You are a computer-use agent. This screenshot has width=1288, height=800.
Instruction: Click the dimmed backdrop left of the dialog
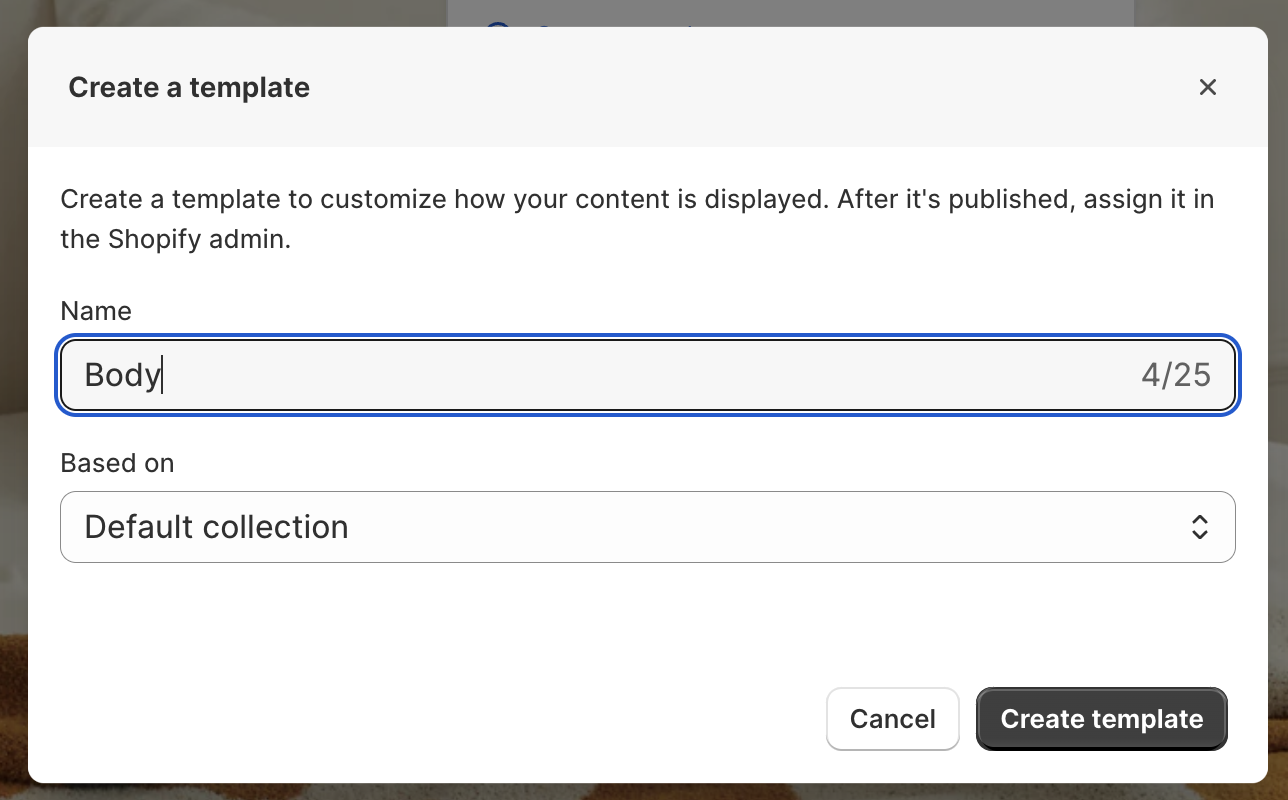(13, 400)
